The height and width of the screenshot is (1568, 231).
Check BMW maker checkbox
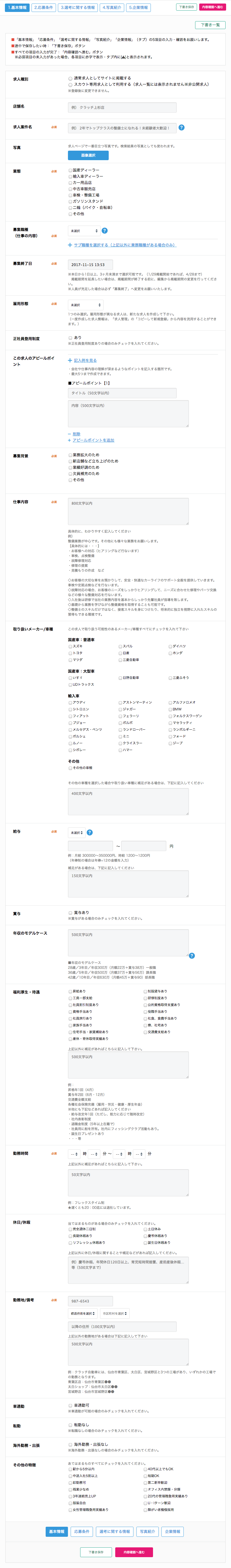click(x=171, y=709)
